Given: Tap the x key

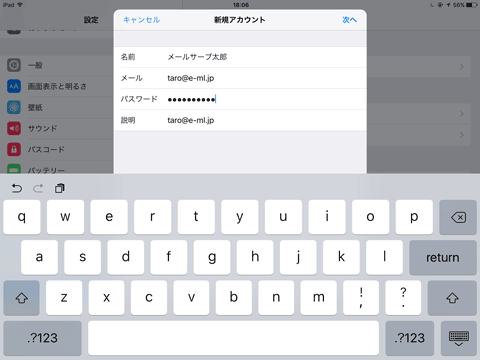Looking at the screenshot, I should pos(106,298).
